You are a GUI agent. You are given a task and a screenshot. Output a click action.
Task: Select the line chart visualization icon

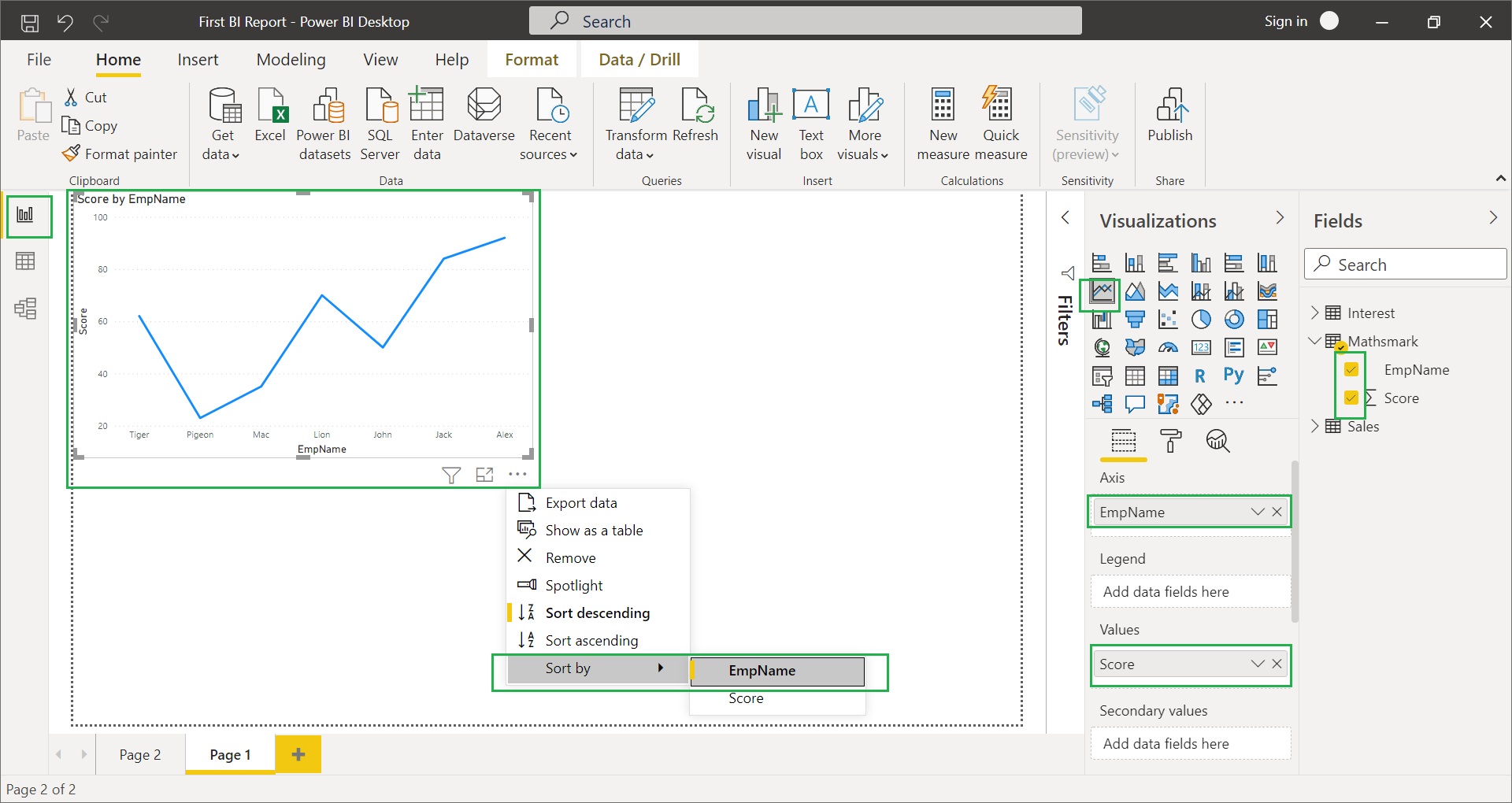[1102, 292]
